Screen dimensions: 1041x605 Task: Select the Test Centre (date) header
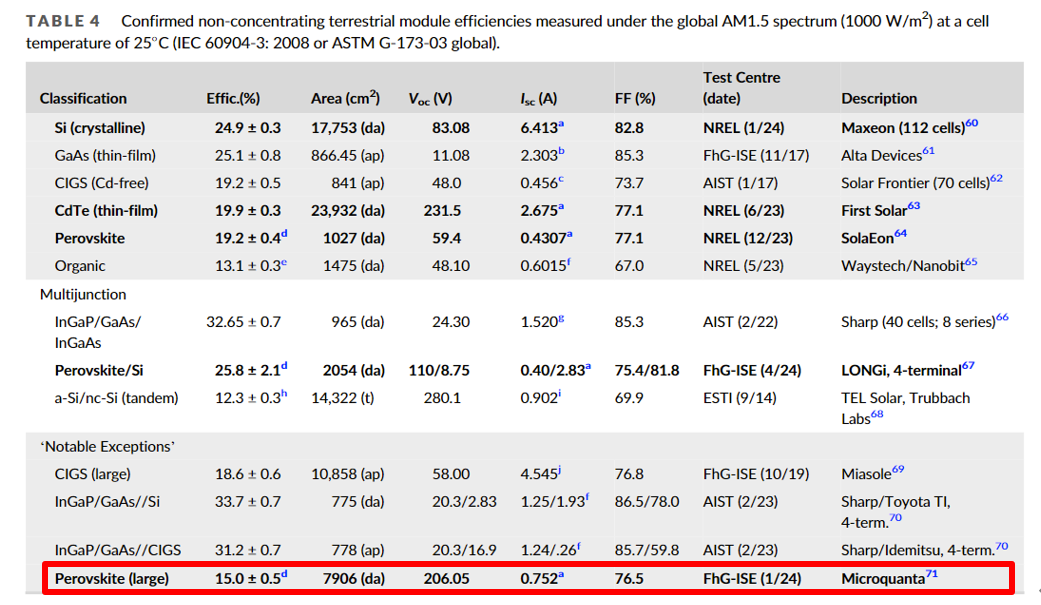(742, 88)
